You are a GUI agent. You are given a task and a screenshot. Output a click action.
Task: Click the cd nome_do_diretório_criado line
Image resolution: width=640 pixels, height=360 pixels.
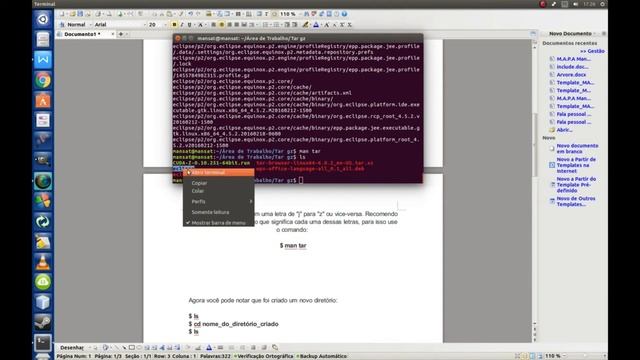(233, 324)
